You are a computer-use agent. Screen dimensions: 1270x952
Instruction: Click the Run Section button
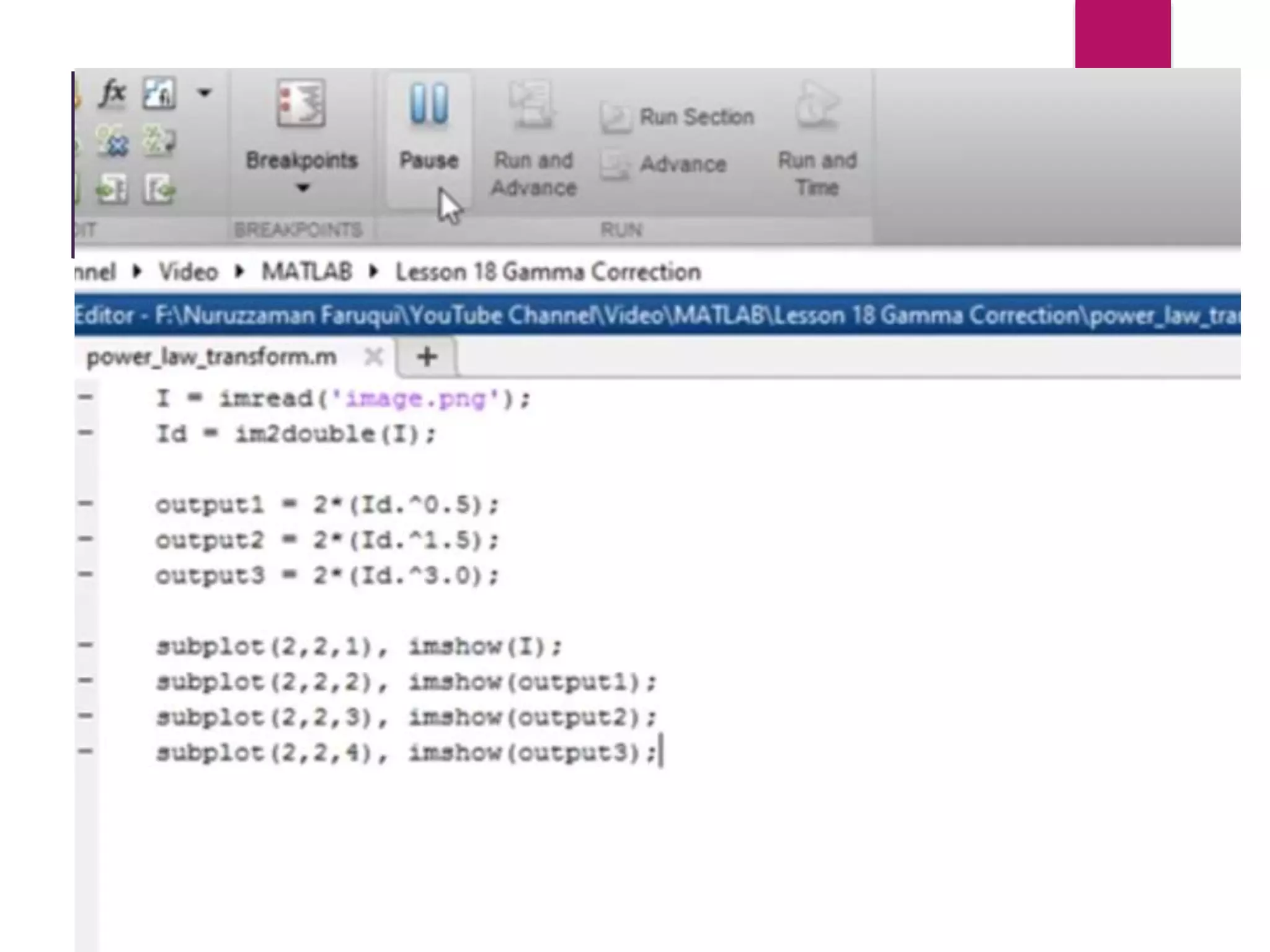[678, 117]
